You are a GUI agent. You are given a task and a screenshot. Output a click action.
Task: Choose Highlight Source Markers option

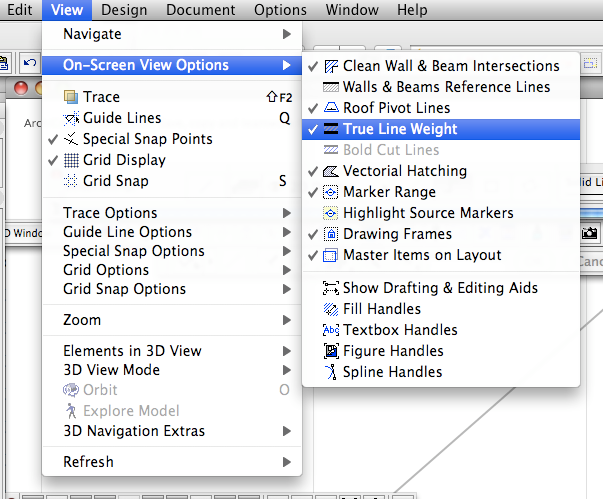pyautogui.click(x=428, y=213)
